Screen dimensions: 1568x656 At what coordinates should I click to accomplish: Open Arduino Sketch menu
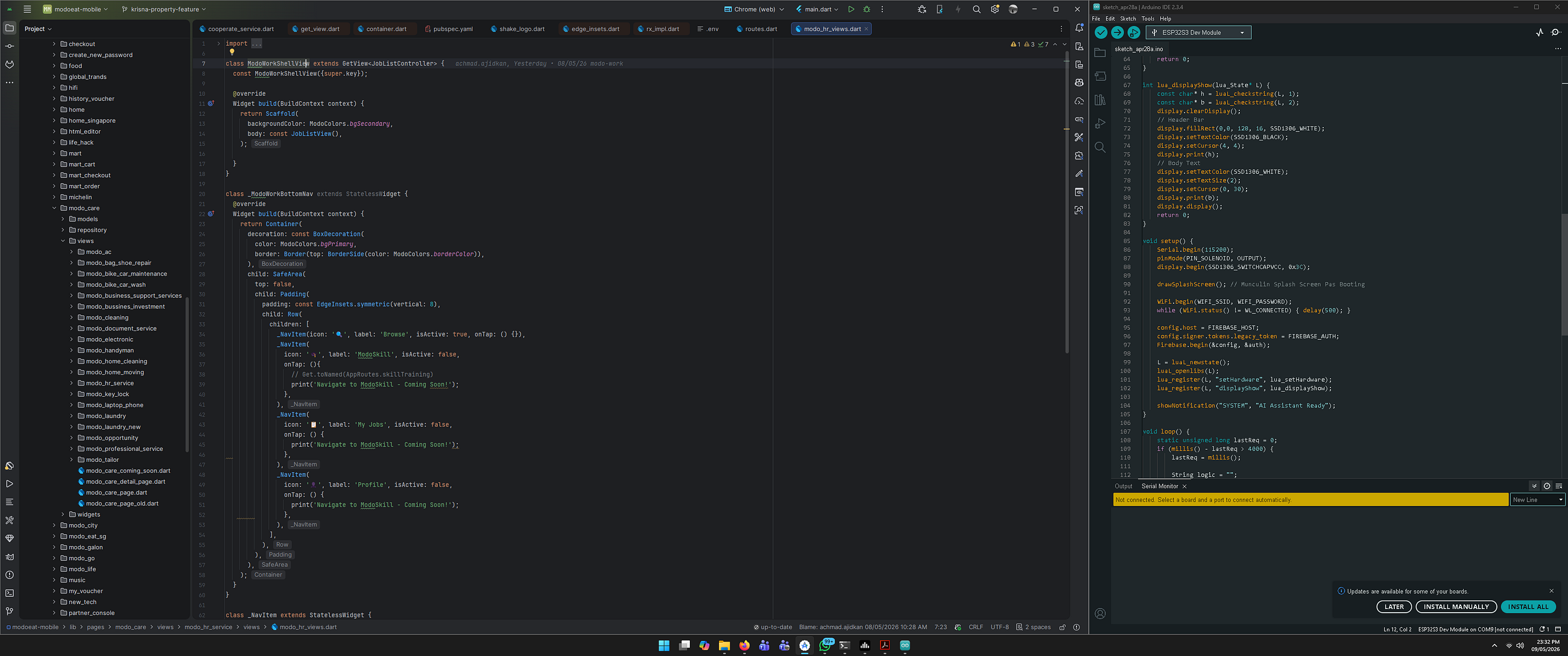tap(1128, 19)
